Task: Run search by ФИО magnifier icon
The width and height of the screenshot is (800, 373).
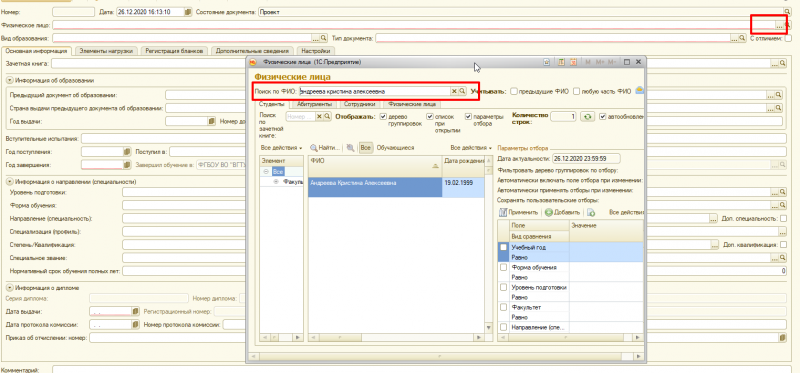Action: tap(461, 91)
